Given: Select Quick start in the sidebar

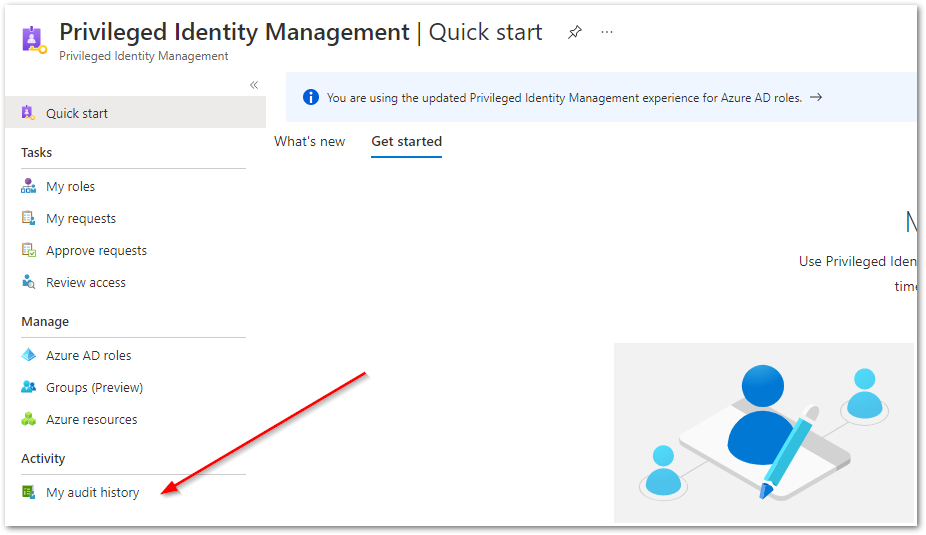Looking at the screenshot, I should coord(135,113).
